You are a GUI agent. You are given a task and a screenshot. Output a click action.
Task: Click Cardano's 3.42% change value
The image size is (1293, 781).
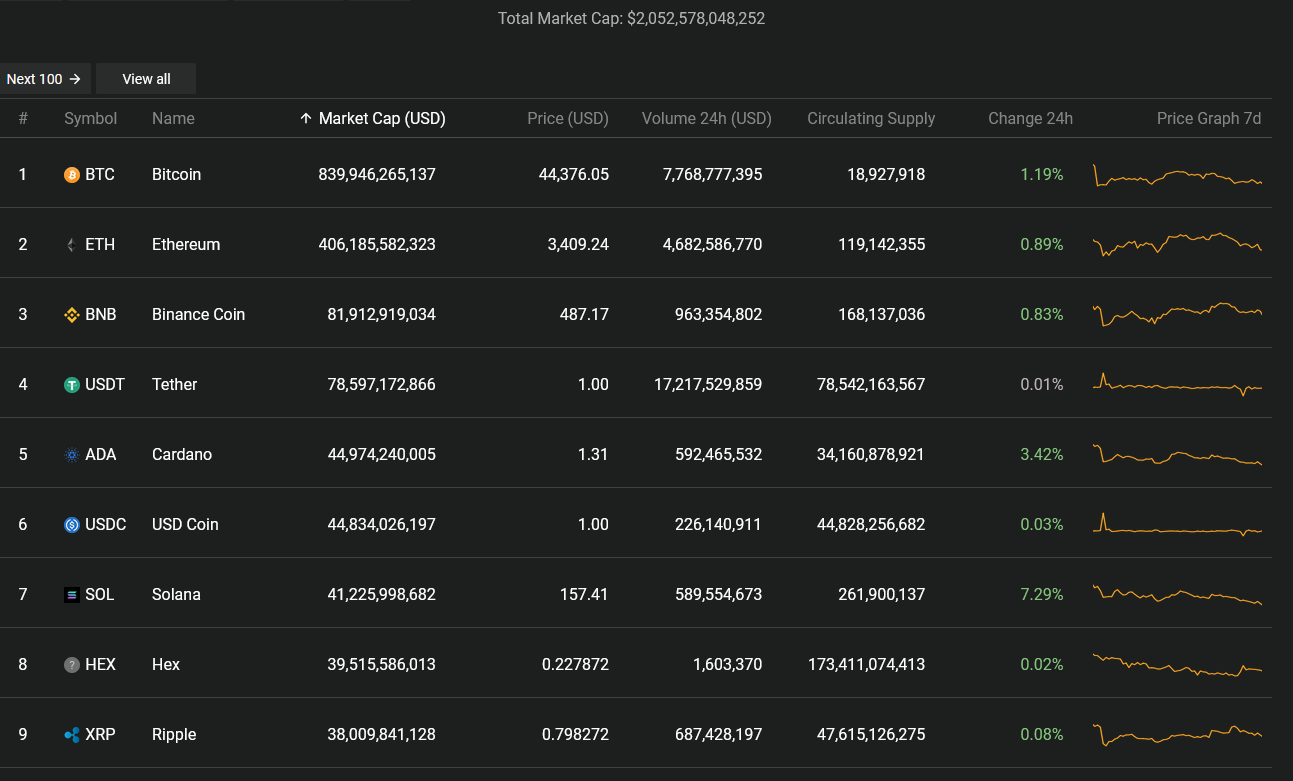(1041, 454)
